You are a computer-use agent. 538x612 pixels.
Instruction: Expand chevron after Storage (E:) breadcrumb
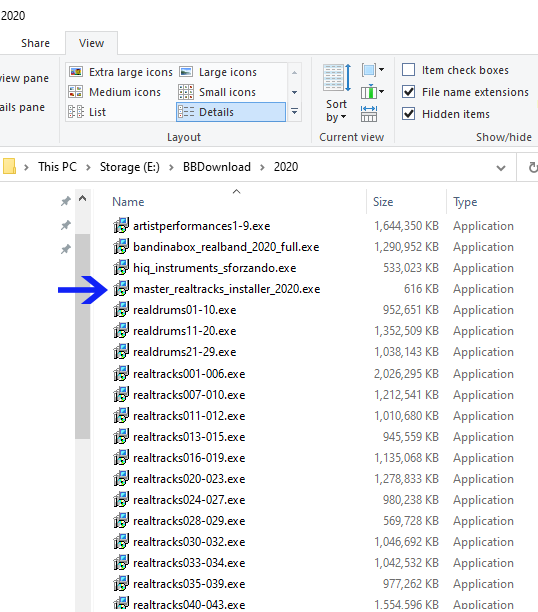[171, 167]
